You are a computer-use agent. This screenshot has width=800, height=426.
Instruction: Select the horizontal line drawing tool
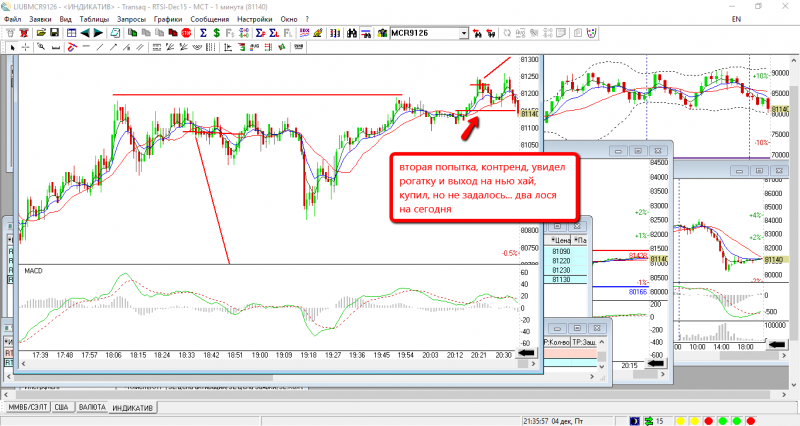[x=86, y=46]
